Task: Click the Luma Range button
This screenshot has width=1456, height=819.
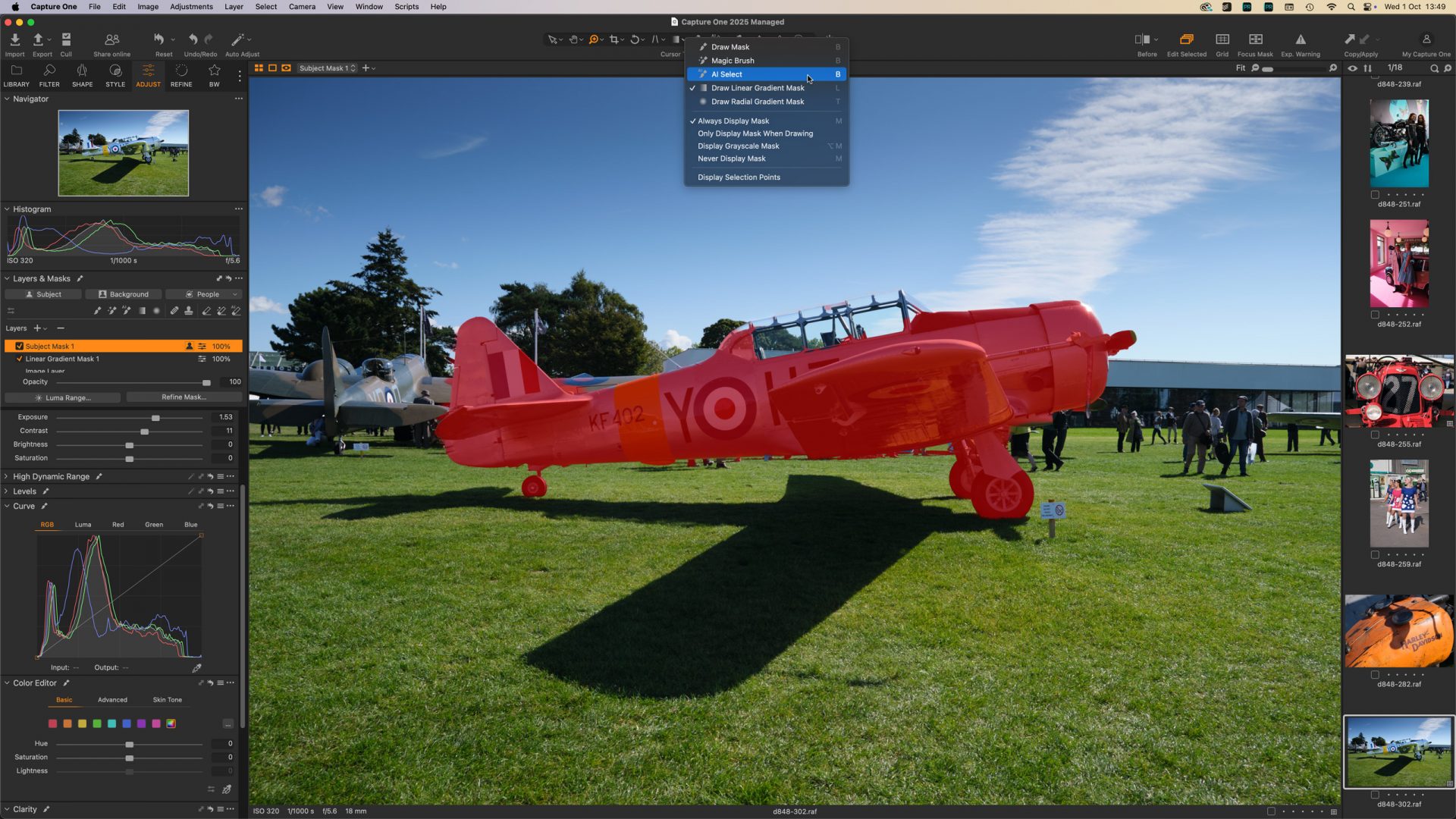Action: pos(62,397)
